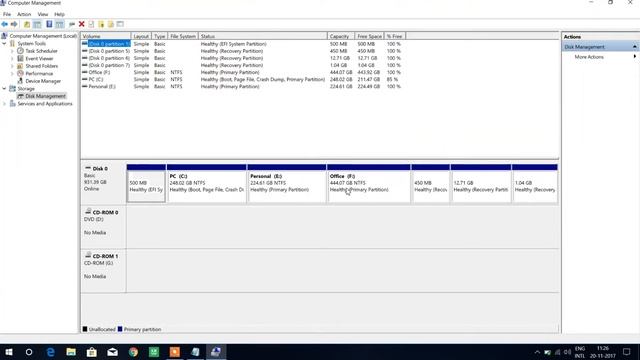Click the CD-ROM 1 label box
640x360 pixels.
pos(103,271)
